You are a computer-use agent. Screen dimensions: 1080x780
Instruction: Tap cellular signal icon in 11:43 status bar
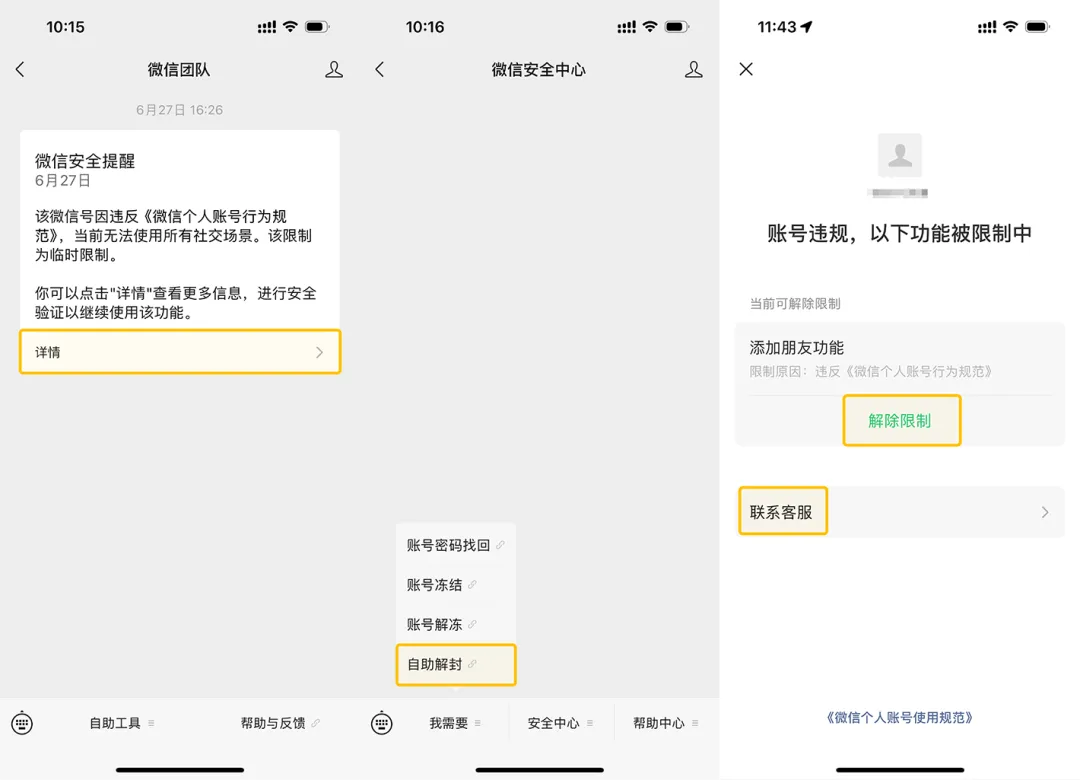[986, 27]
